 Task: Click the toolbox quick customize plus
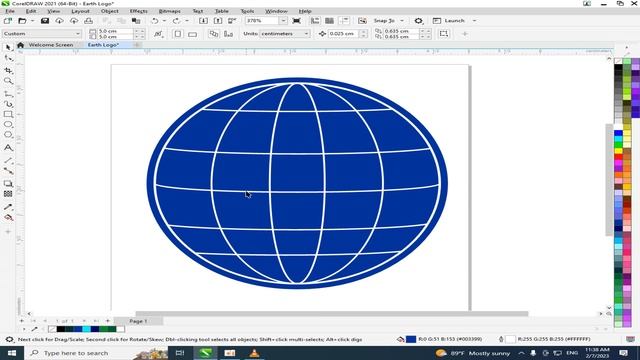click(8, 232)
